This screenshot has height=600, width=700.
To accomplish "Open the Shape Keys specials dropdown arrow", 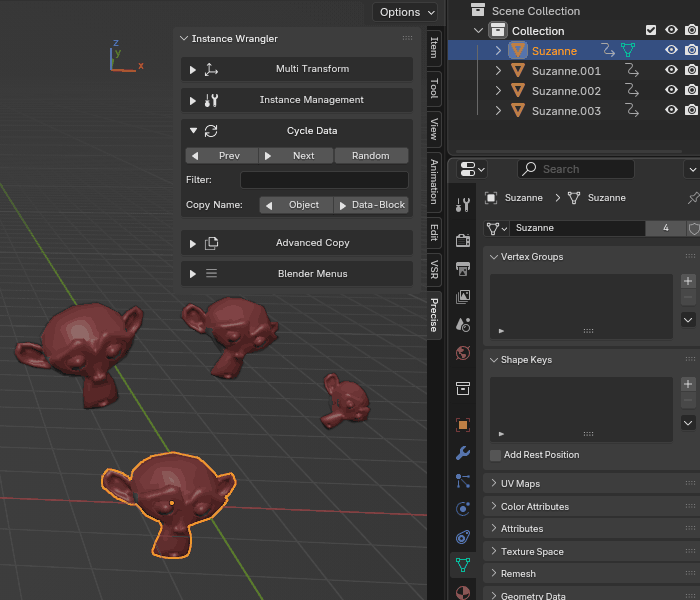I will click(x=688, y=423).
